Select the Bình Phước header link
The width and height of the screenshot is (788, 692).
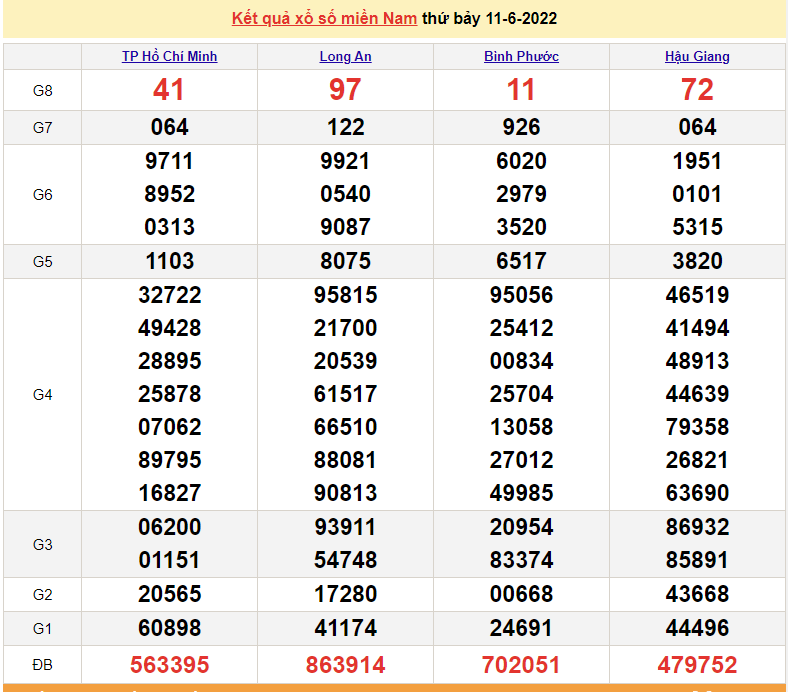[x=521, y=56]
